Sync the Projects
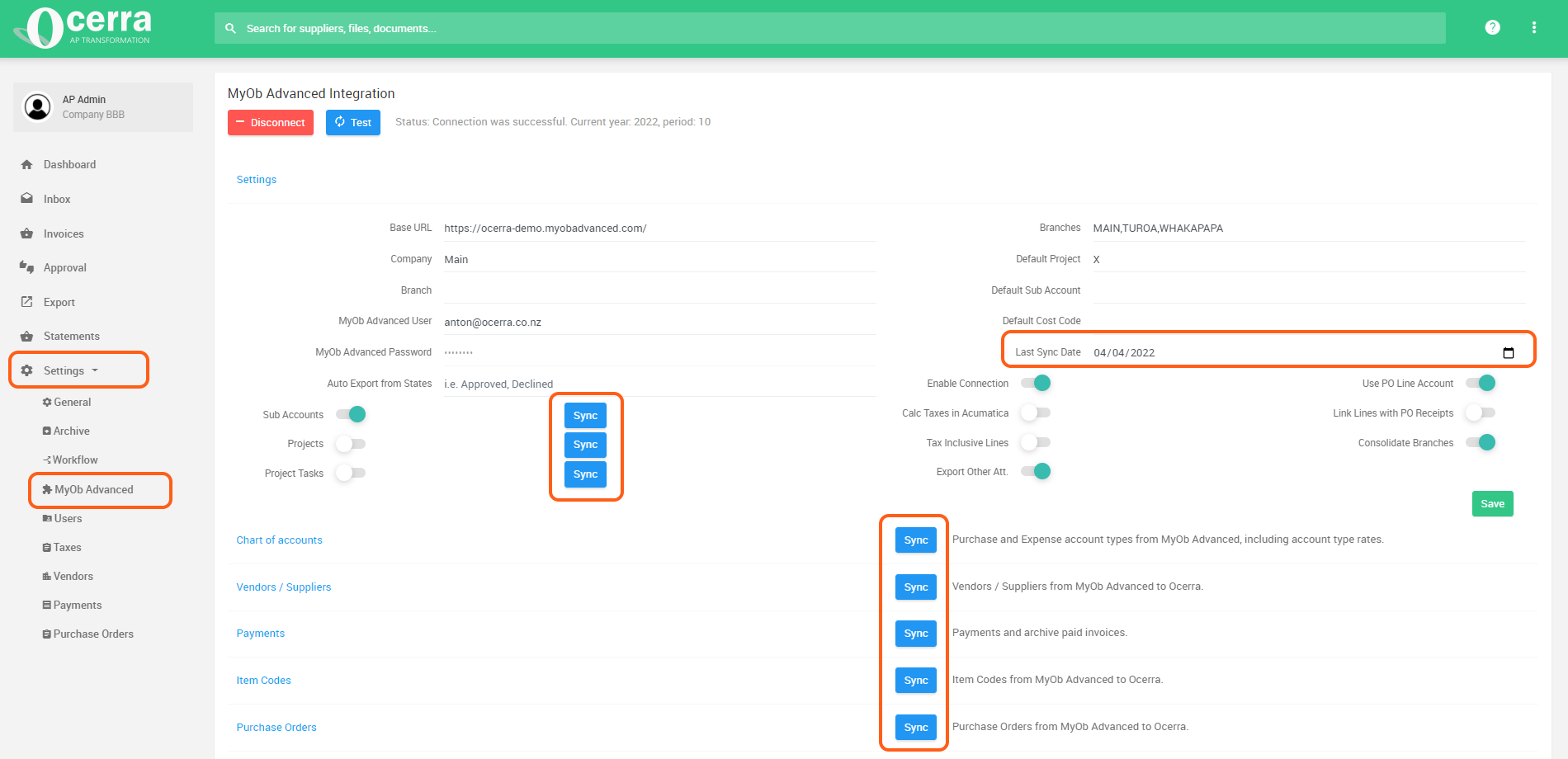The height and width of the screenshot is (759, 1568). coord(585,445)
